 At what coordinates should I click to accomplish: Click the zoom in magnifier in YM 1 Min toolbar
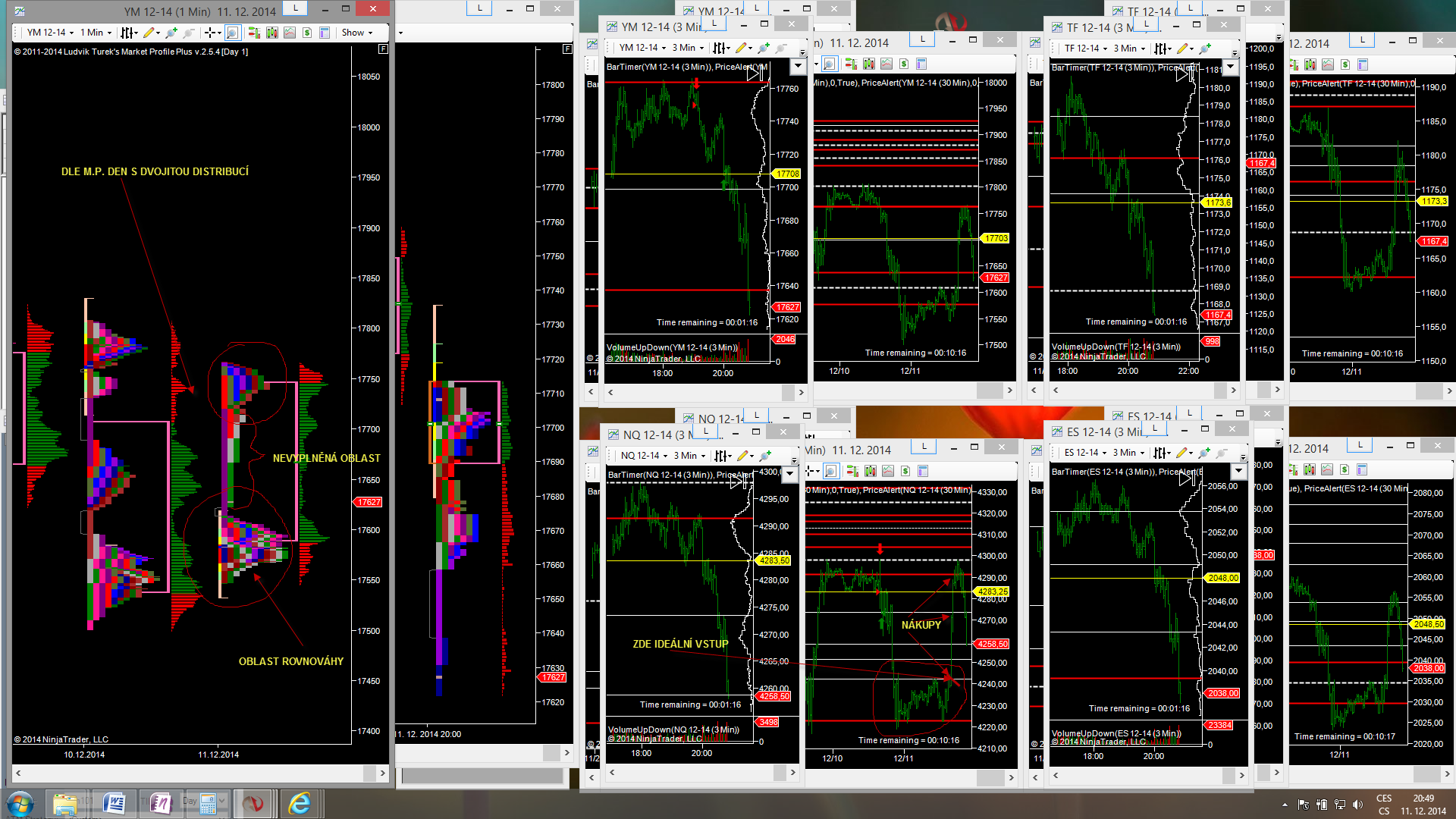171,33
